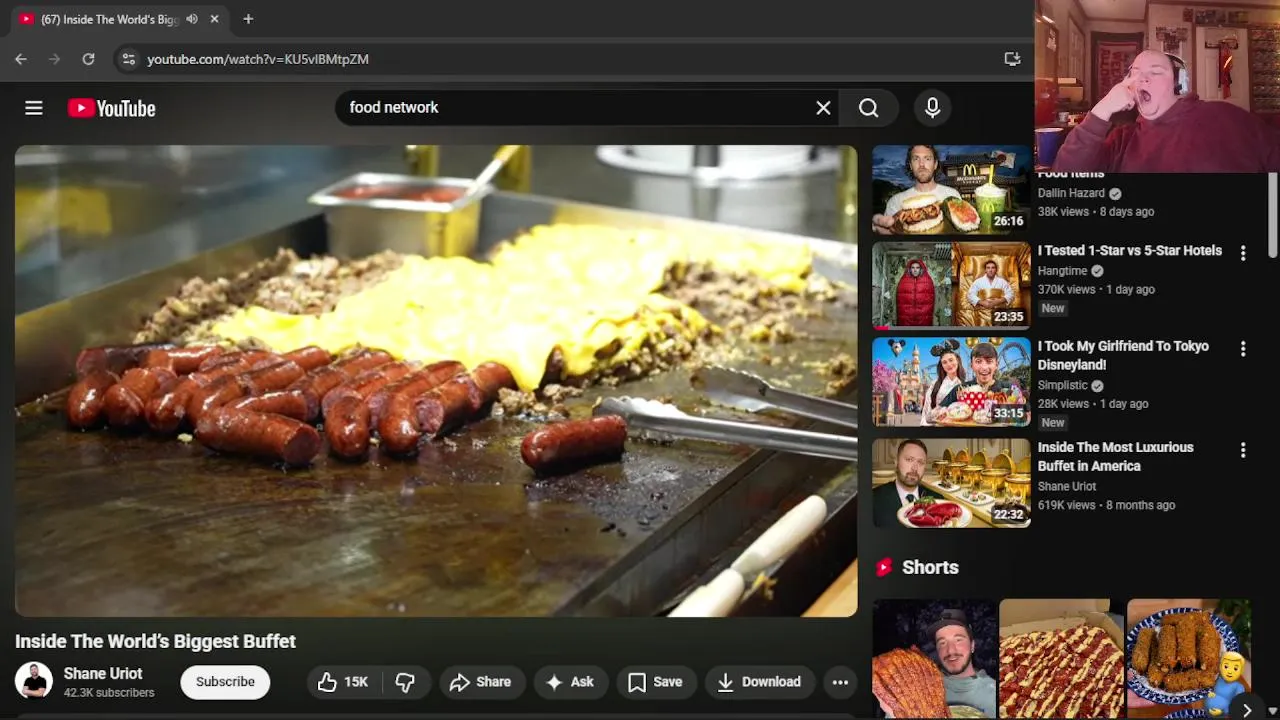Viewport: 1280px width, 720px height.
Task: Open the Hangtime channel name
Action: pyautogui.click(x=1062, y=271)
